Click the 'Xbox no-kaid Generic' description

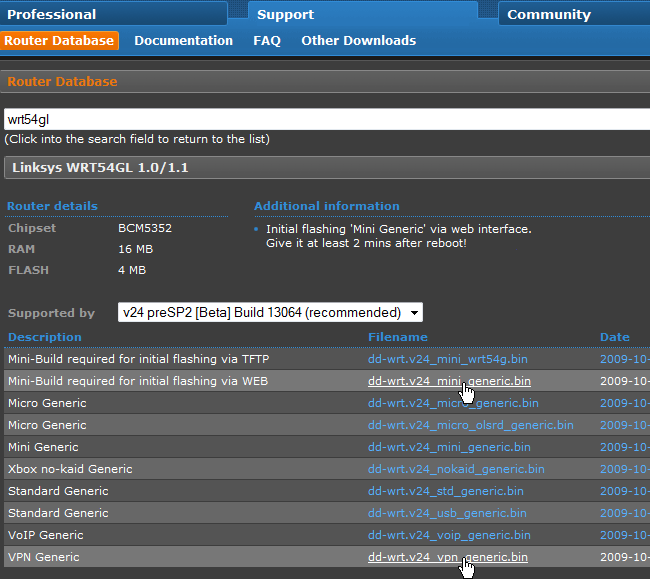[x=70, y=469]
